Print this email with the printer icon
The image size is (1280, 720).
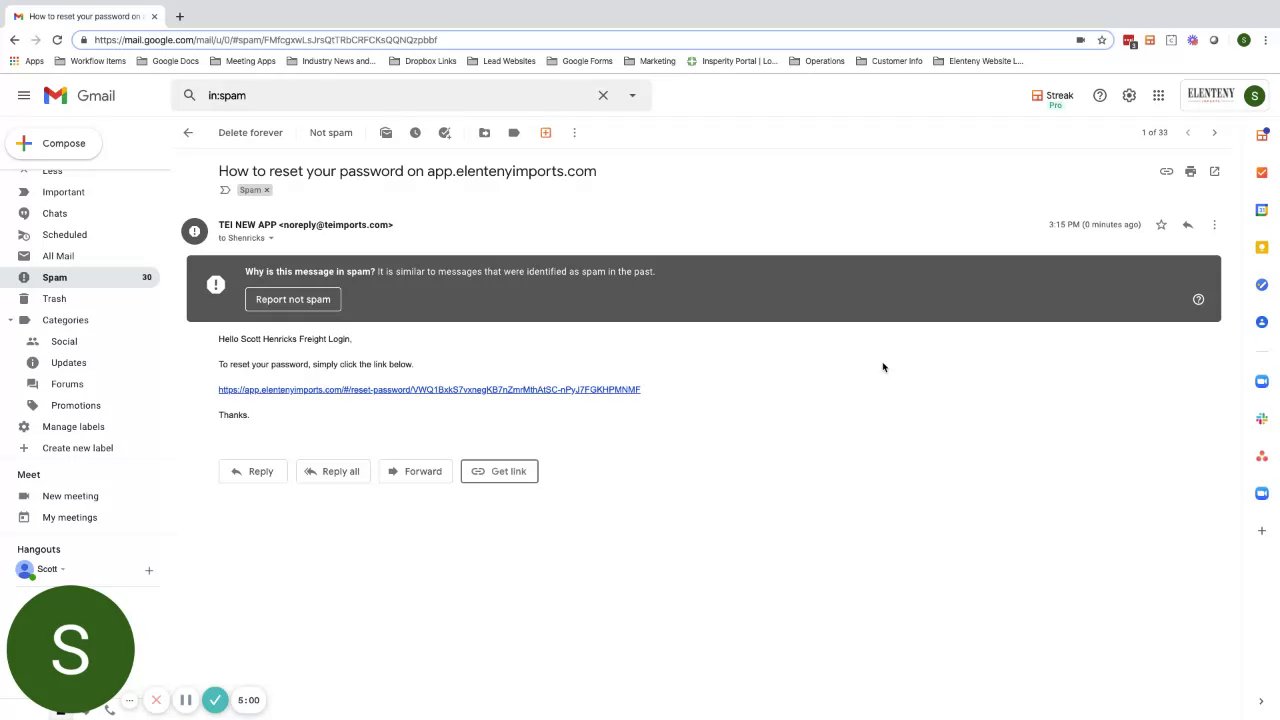tap(1190, 172)
